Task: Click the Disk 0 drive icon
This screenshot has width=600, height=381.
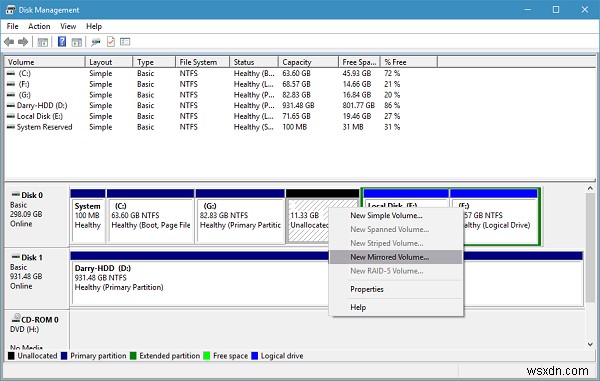Action: (16, 194)
